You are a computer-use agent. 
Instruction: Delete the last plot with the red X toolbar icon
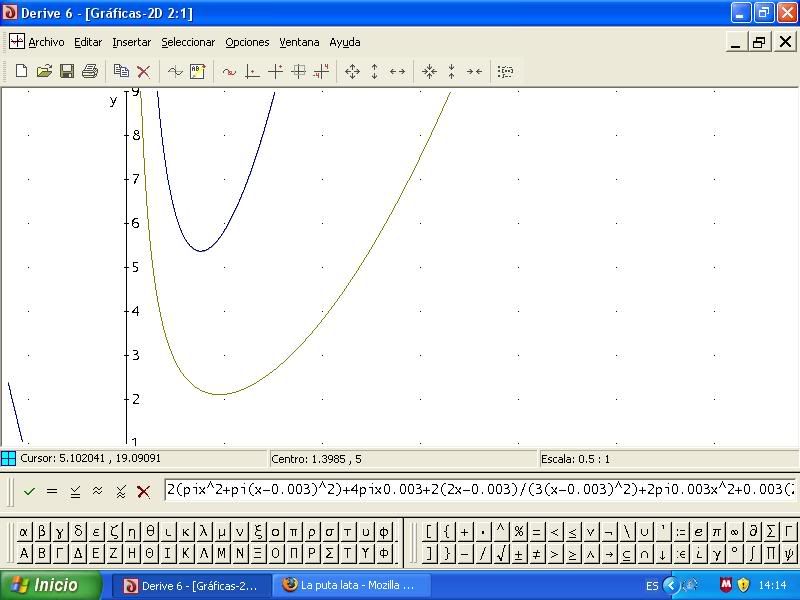click(x=143, y=71)
